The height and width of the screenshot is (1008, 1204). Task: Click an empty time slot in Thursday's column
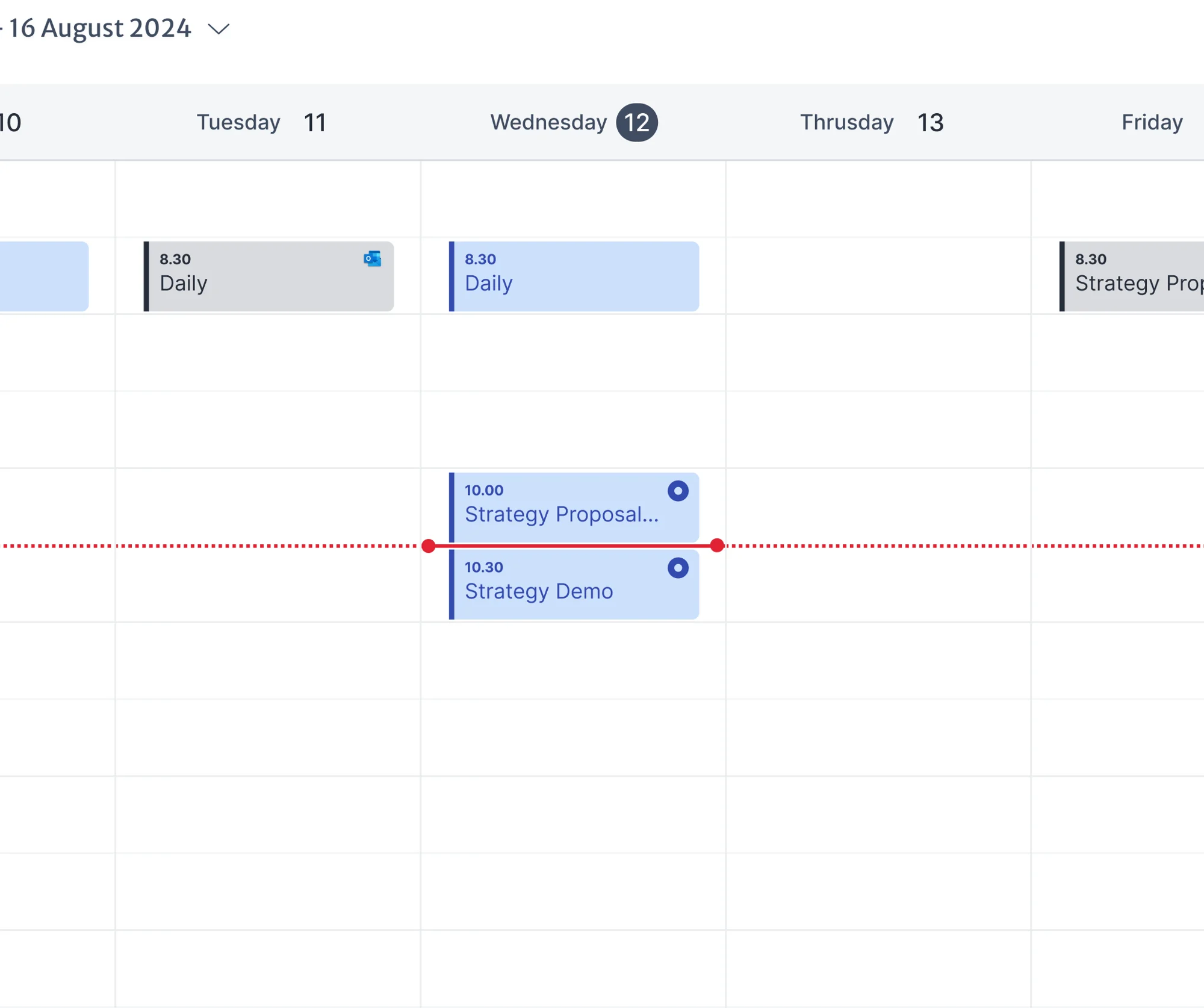tap(873, 723)
